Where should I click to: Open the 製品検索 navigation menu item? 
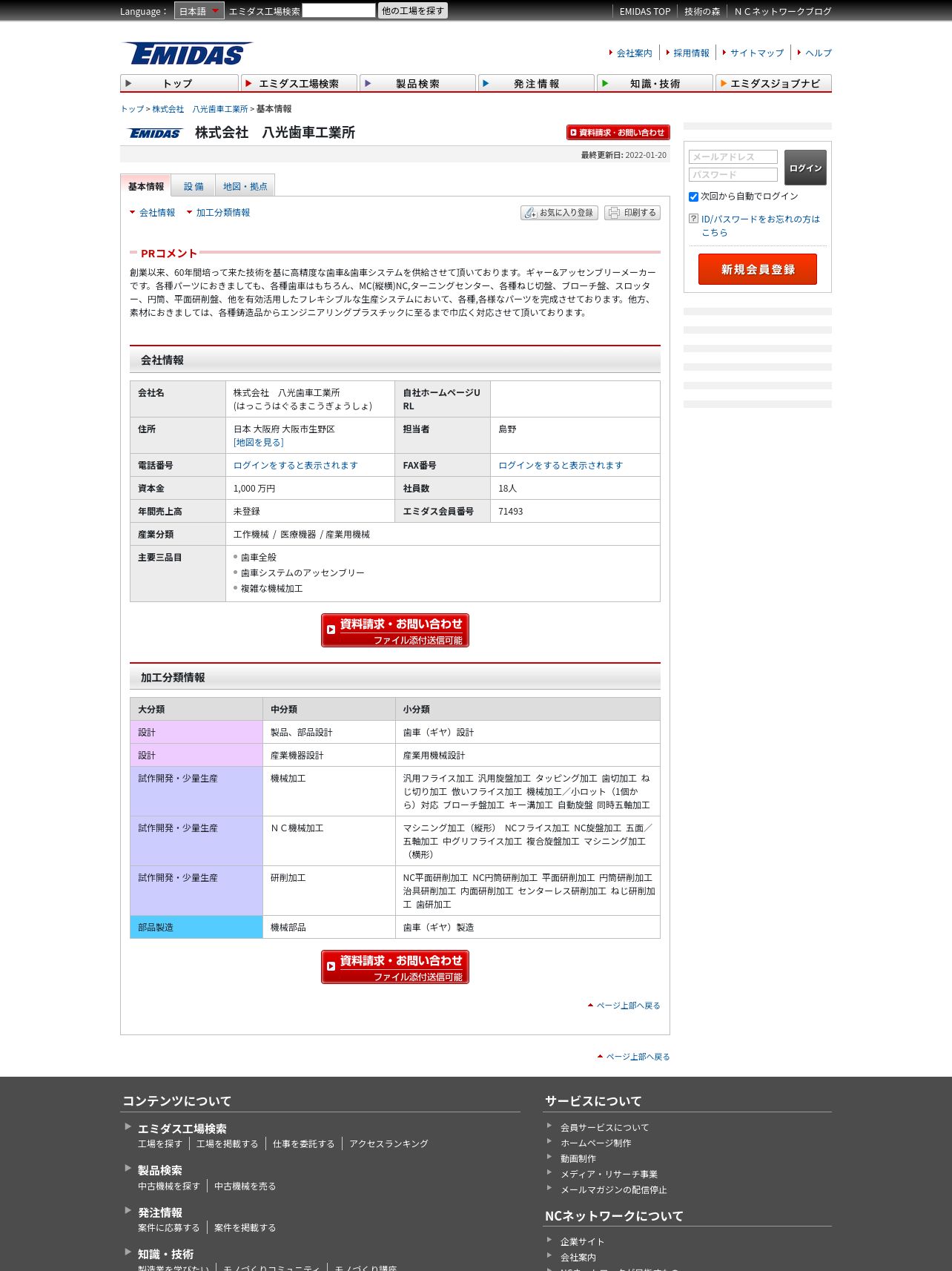pyautogui.click(x=417, y=83)
